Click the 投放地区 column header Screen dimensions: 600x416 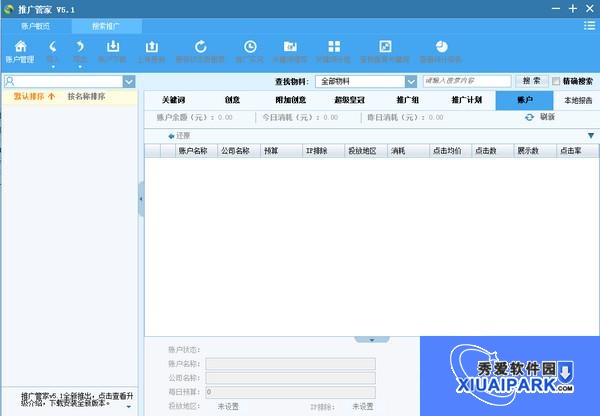point(366,151)
